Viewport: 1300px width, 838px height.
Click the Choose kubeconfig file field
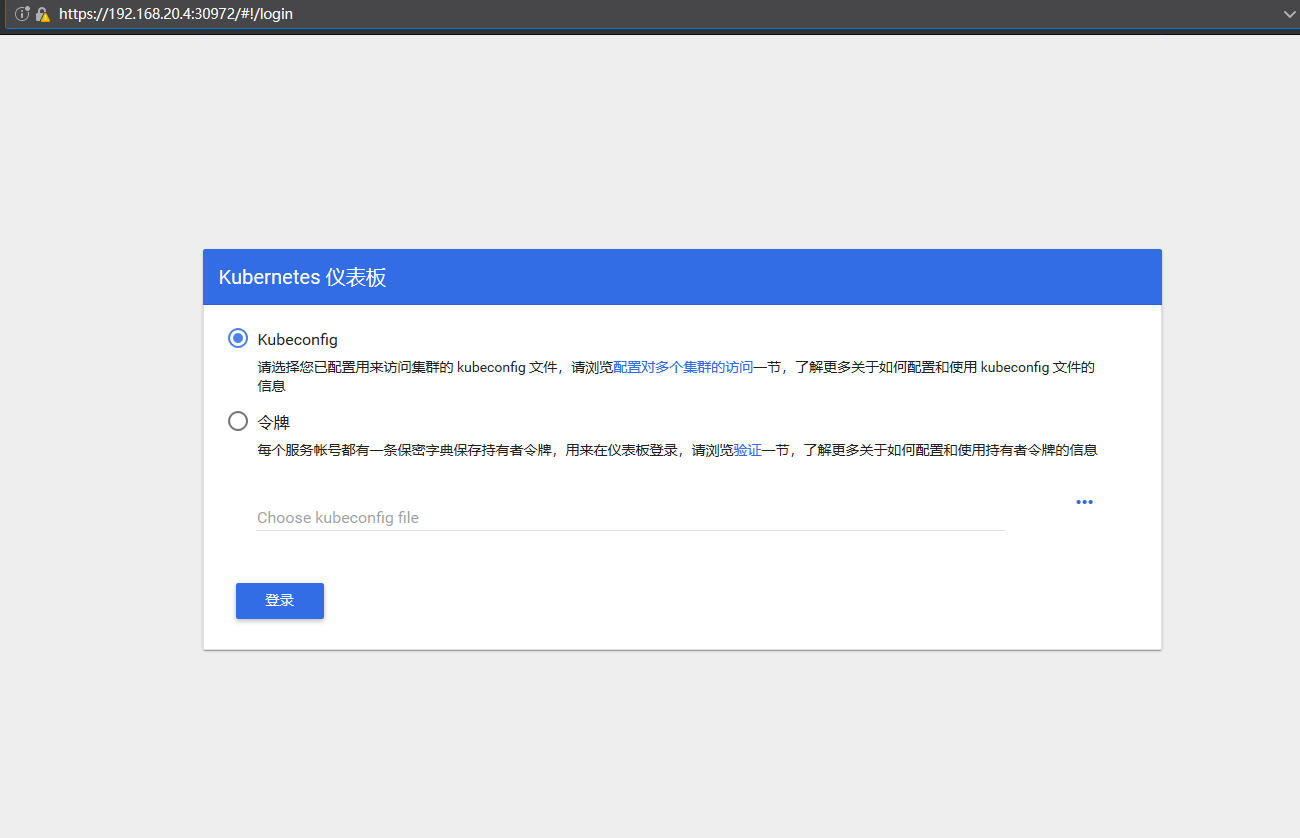630,517
